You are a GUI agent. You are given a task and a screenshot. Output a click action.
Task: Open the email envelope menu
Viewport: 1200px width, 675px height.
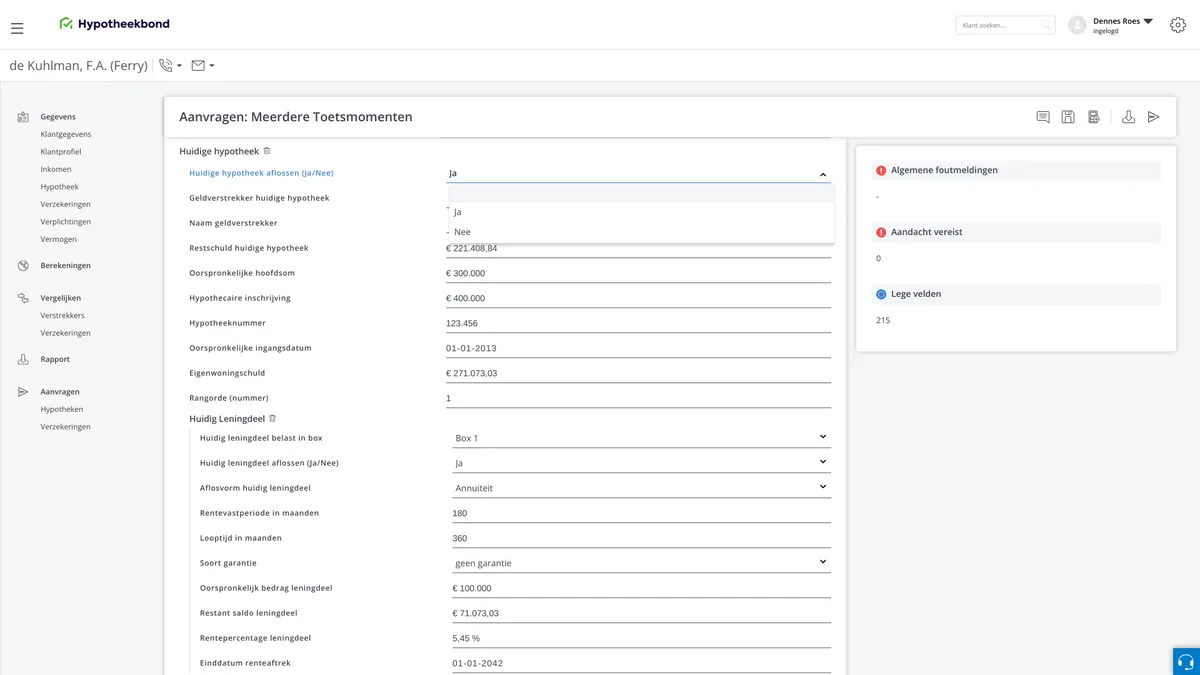[x=203, y=66]
